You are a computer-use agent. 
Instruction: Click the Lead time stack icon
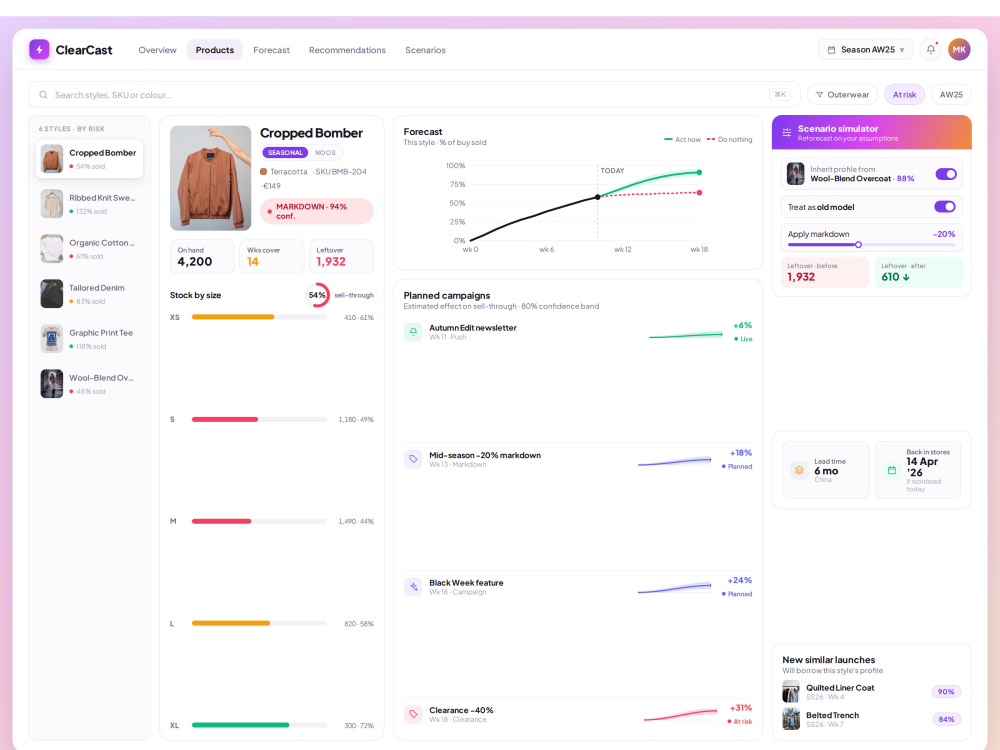[799, 470]
